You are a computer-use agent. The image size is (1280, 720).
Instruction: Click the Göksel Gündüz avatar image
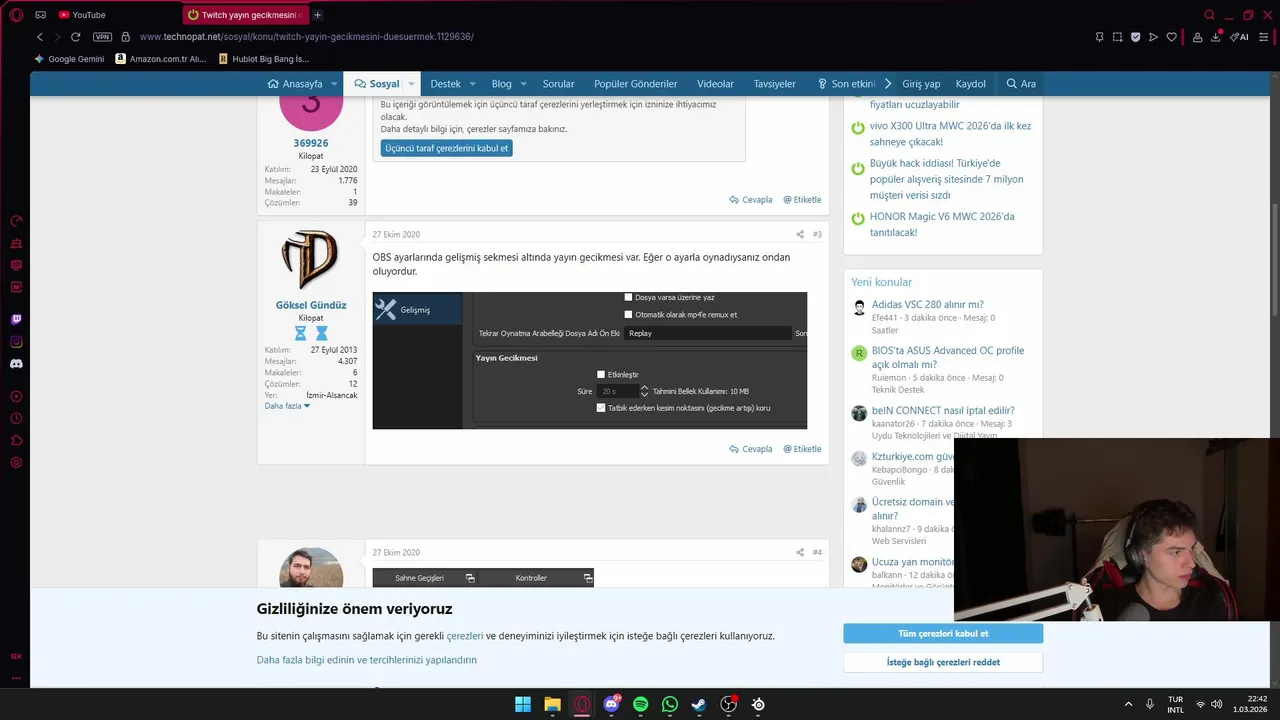pyautogui.click(x=311, y=260)
